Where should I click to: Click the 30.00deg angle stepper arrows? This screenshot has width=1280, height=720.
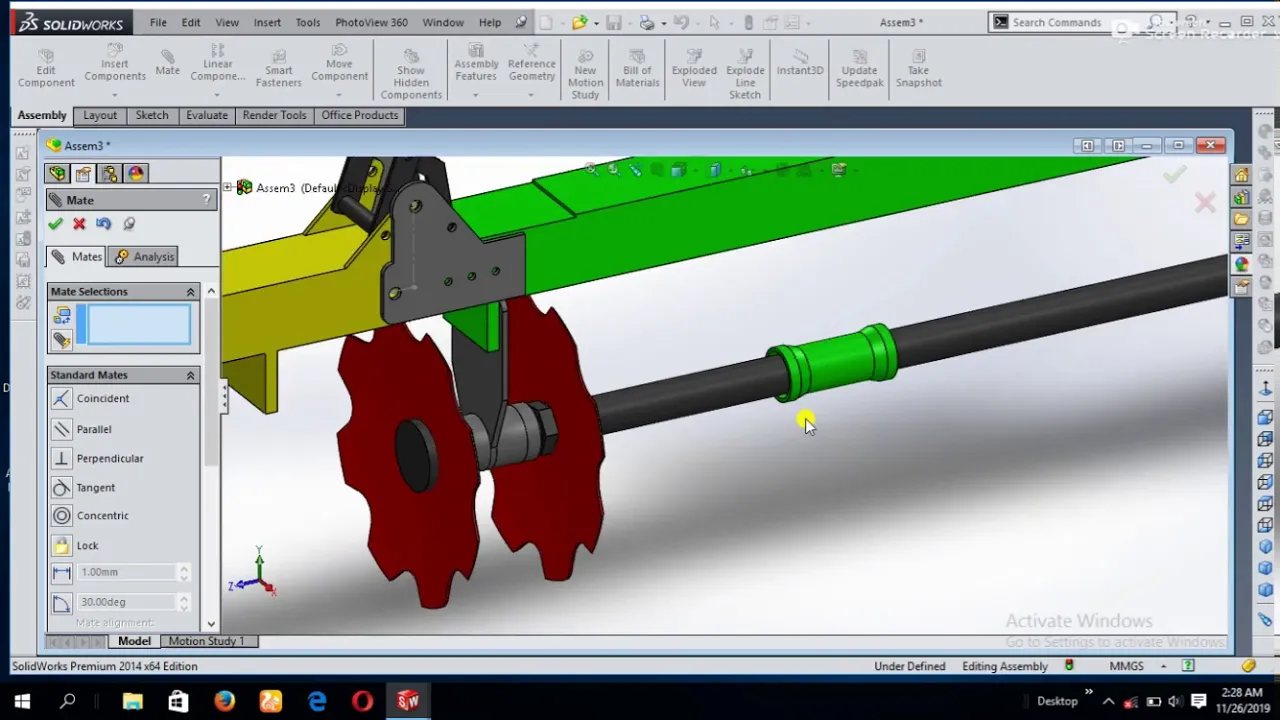click(x=183, y=602)
